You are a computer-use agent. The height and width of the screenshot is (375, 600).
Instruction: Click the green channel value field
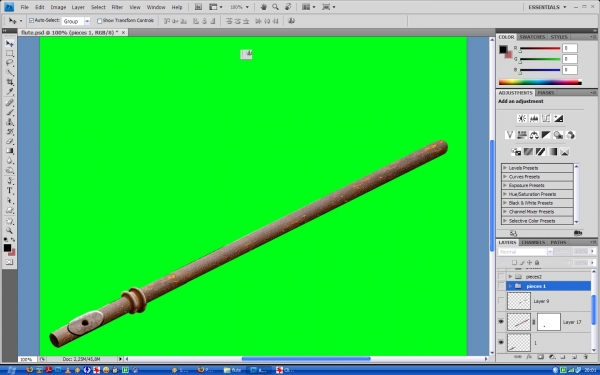(x=570, y=59)
